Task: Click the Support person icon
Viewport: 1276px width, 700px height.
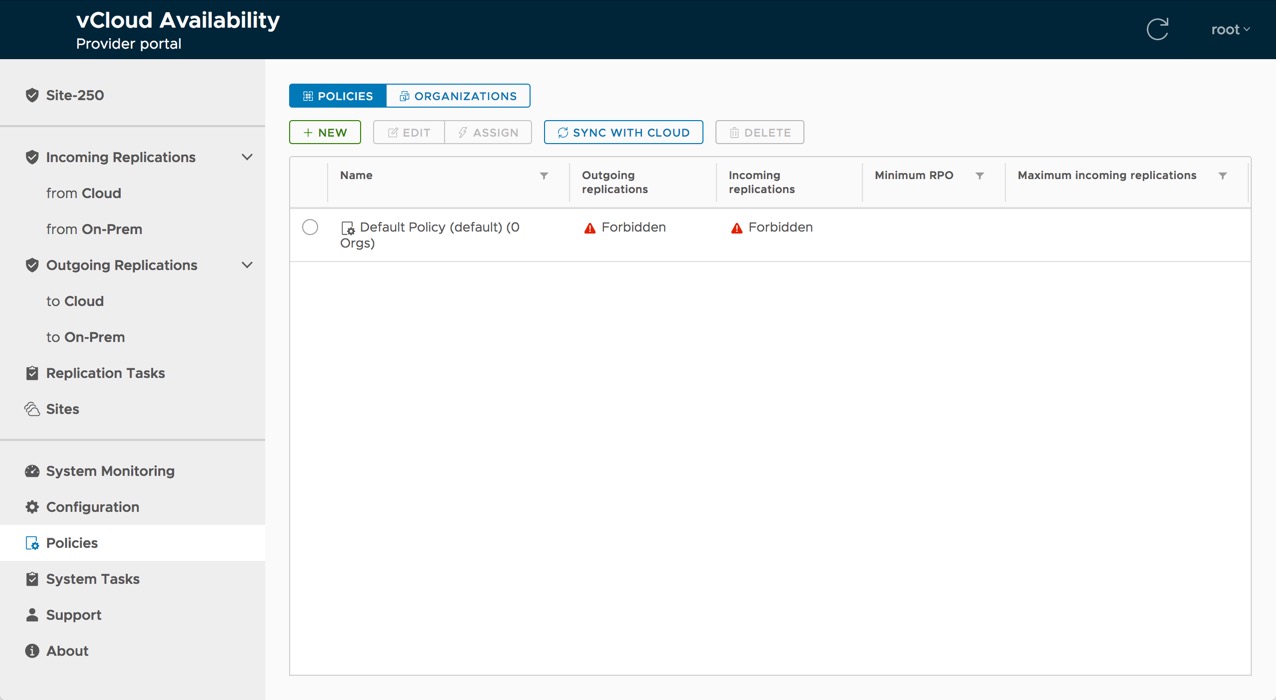Action: pos(32,615)
